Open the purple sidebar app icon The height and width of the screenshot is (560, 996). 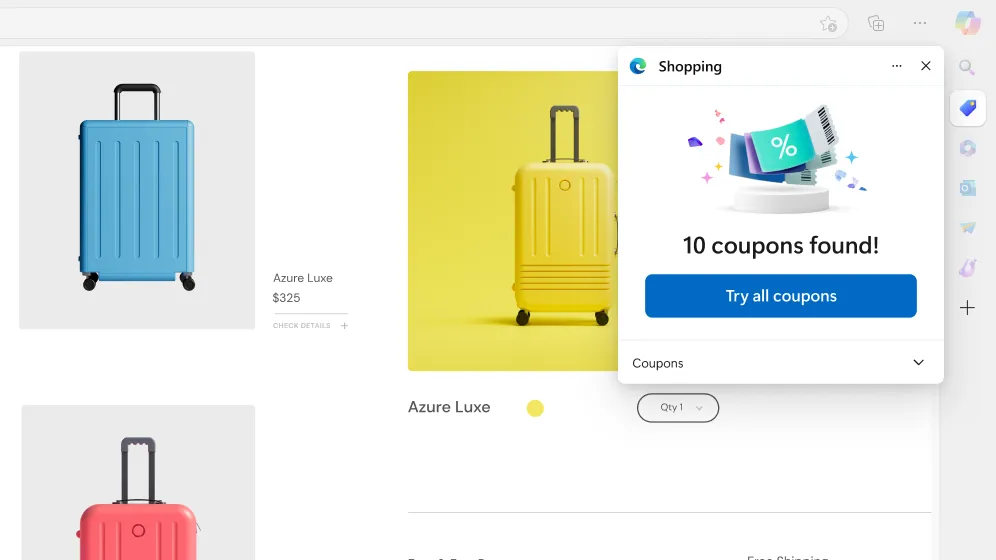(967, 268)
